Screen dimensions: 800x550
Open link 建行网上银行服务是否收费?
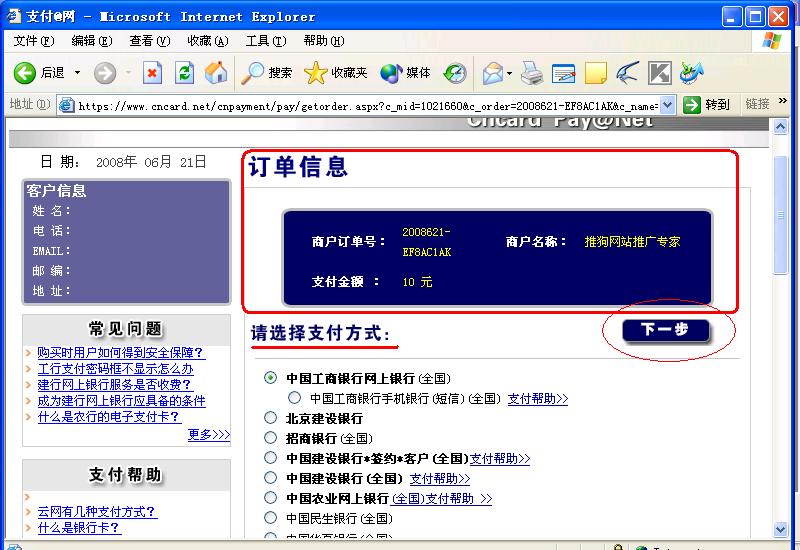pyautogui.click(x=114, y=384)
